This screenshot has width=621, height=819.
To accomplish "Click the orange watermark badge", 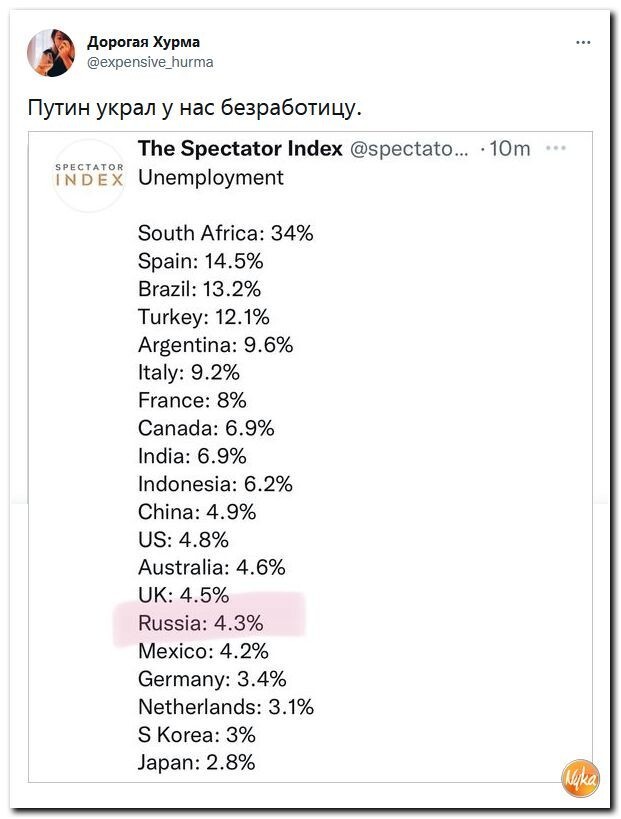I will [x=580, y=778].
